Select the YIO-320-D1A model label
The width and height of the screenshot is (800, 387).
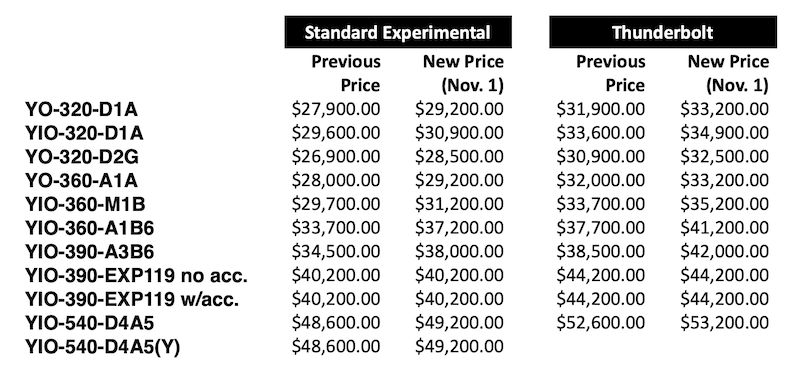(84, 133)
